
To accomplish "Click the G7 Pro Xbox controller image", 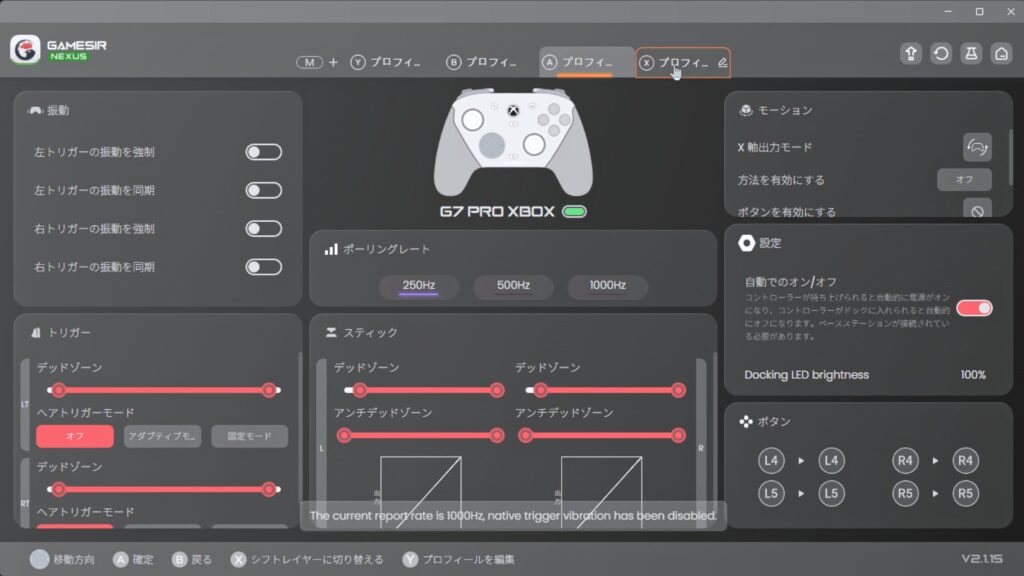I will coord(513,142).
